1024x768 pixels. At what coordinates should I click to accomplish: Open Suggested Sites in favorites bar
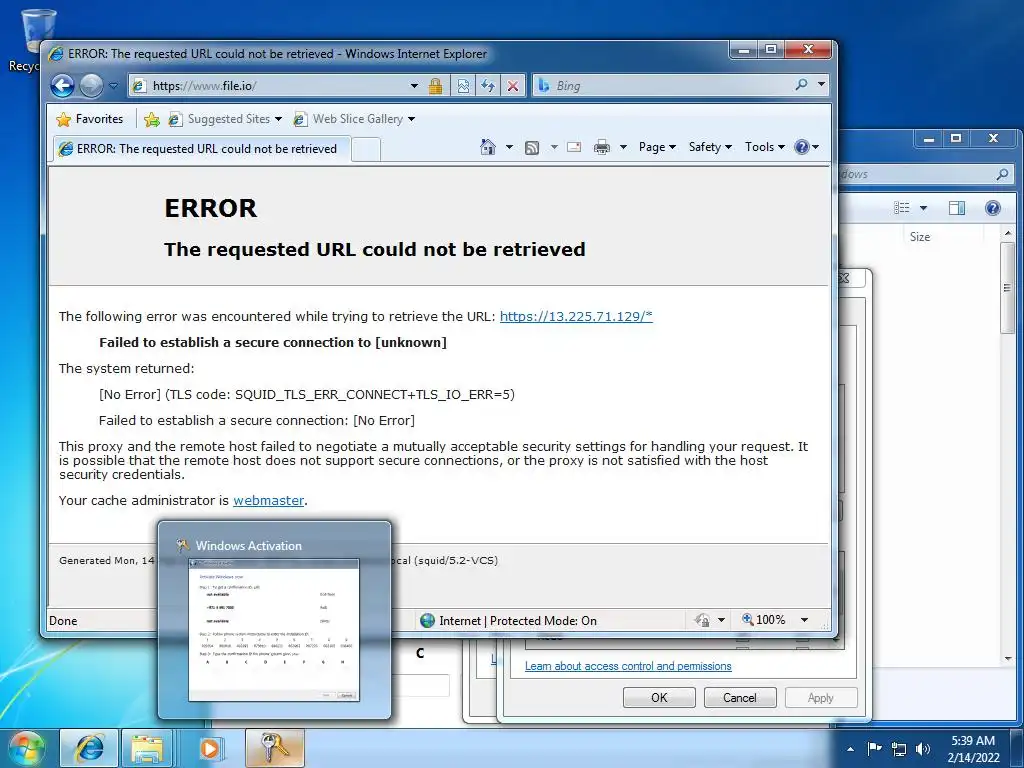[225, 119]
